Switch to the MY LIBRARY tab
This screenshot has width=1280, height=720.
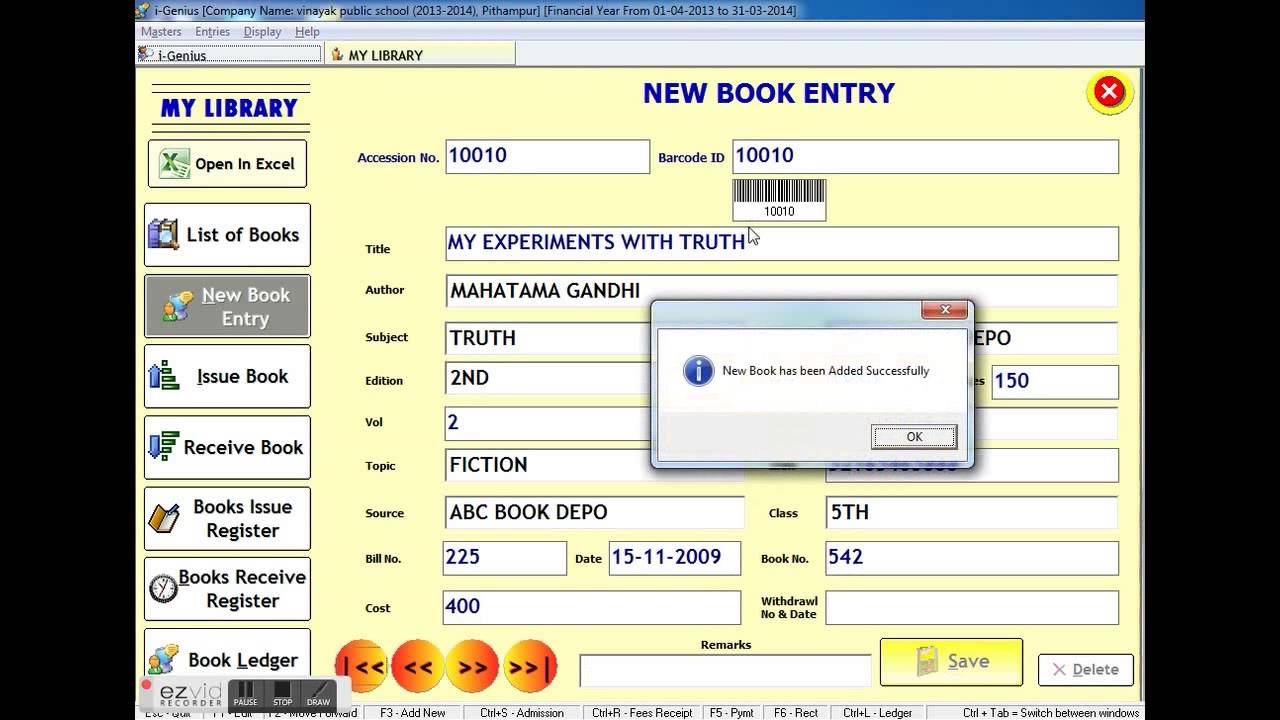pyautogui.click(x=421, y=55)
